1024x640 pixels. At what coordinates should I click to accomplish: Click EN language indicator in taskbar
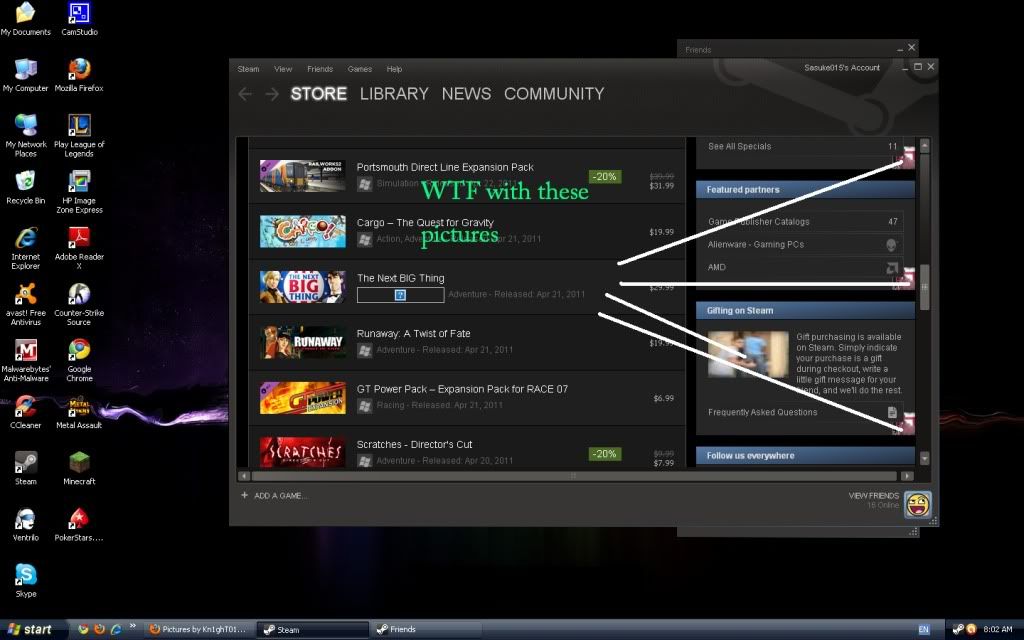coord(923,630)
